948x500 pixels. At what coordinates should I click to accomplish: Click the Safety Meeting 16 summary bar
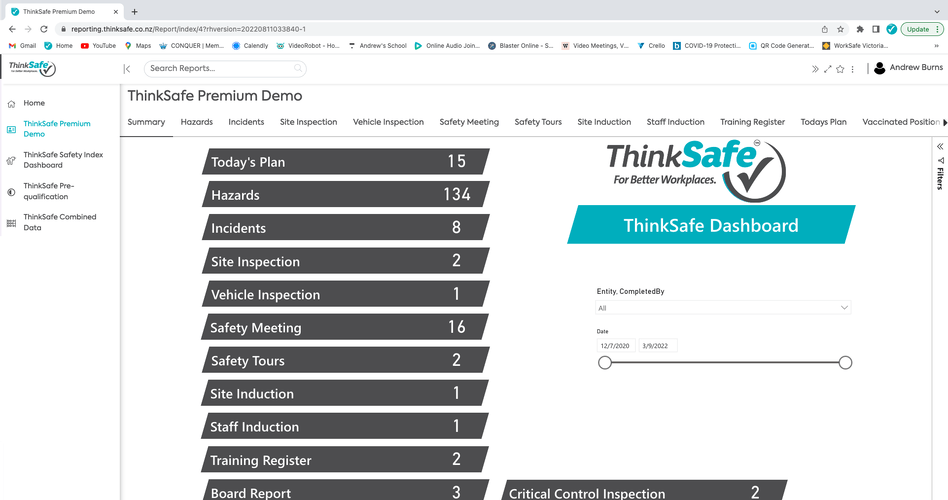pos(345,327)
